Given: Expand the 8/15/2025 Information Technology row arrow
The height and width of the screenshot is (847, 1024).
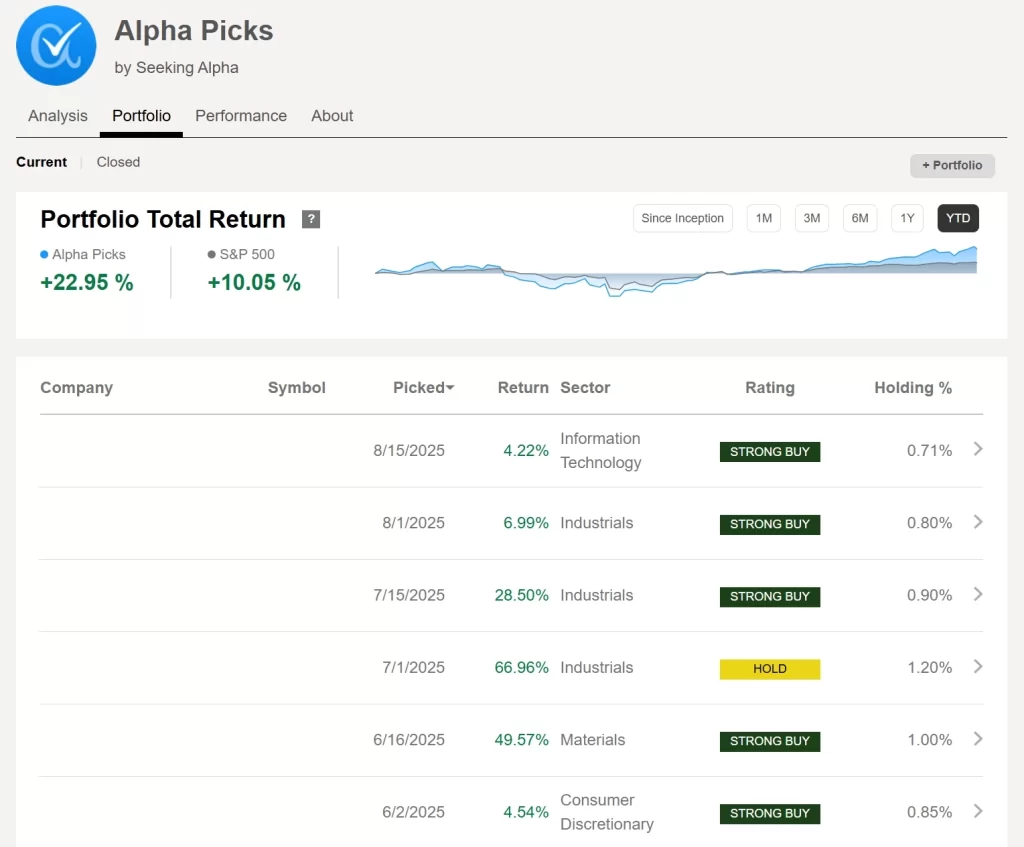Looking at the screenshot, I should coord(978,450).
